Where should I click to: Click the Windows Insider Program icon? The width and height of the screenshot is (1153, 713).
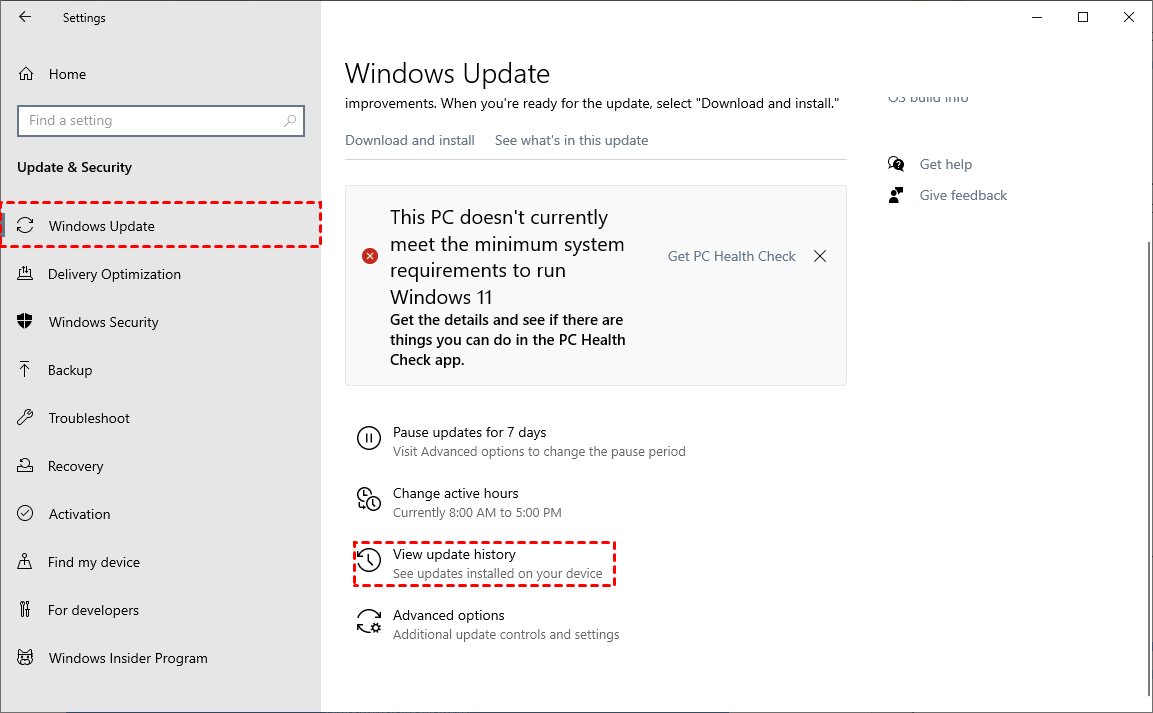(x=26, y=658)
